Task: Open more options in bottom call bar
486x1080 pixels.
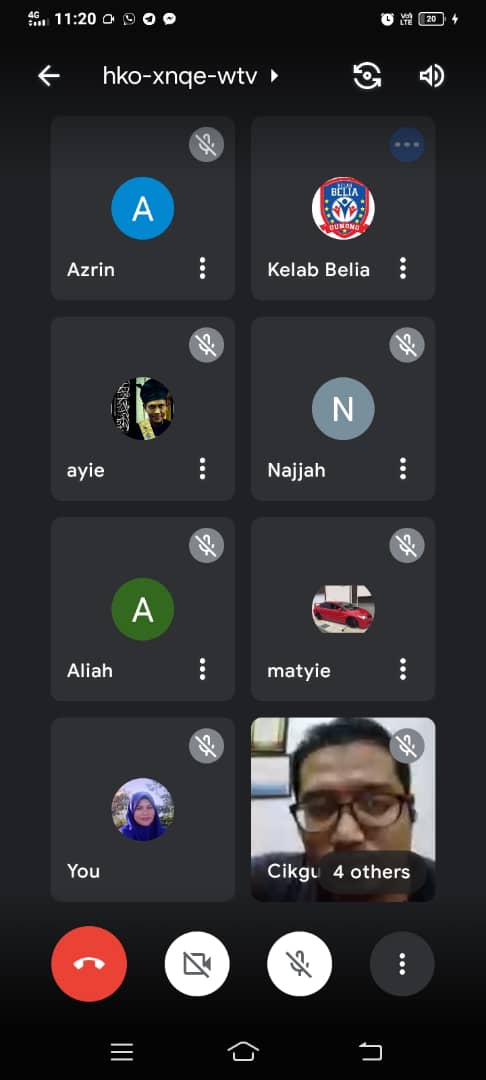Action: click(402, 964)
